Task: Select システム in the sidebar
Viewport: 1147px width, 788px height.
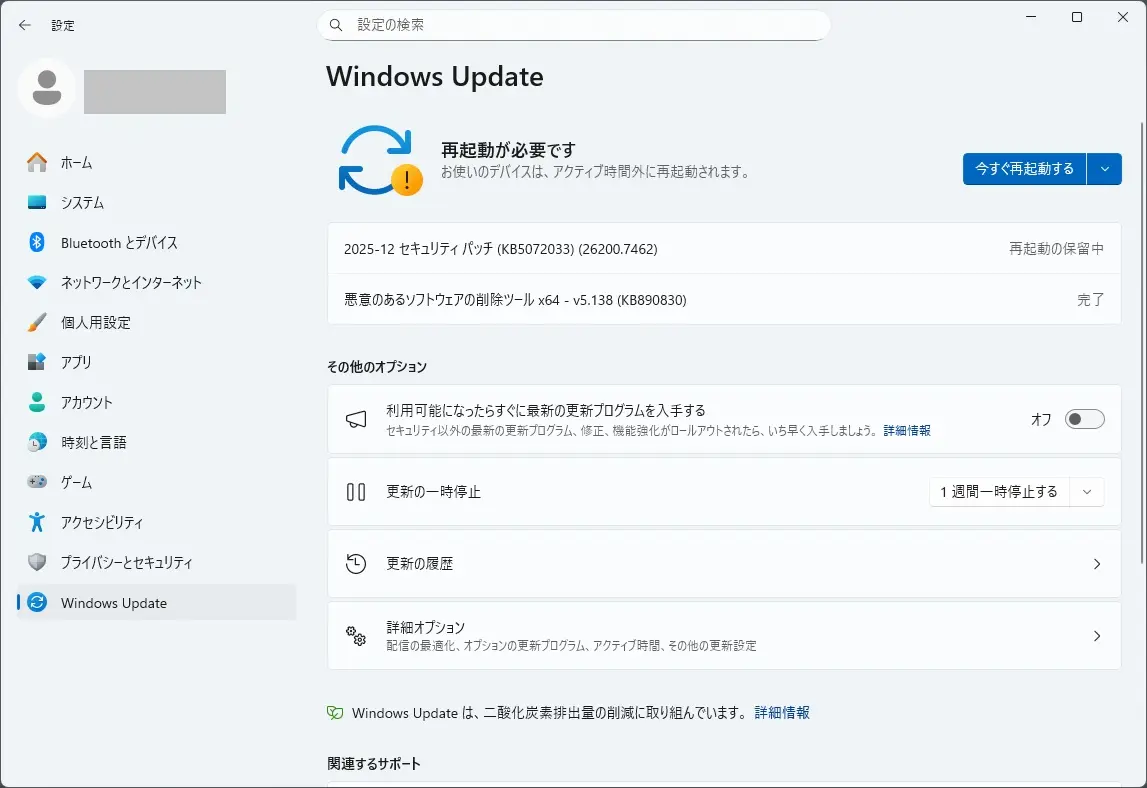Action: point(82,203)
